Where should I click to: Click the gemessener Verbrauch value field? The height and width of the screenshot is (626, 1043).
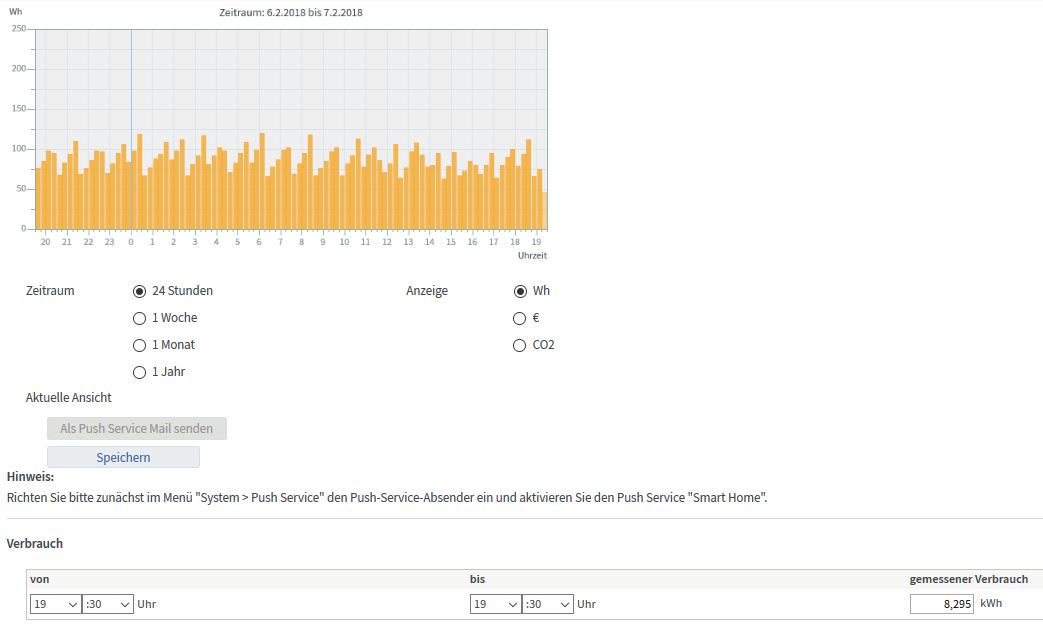pos(941,604)
